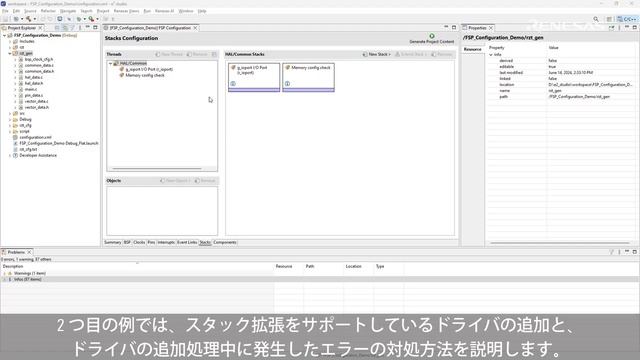Select vector_data.h file

[x=36, y=107]
